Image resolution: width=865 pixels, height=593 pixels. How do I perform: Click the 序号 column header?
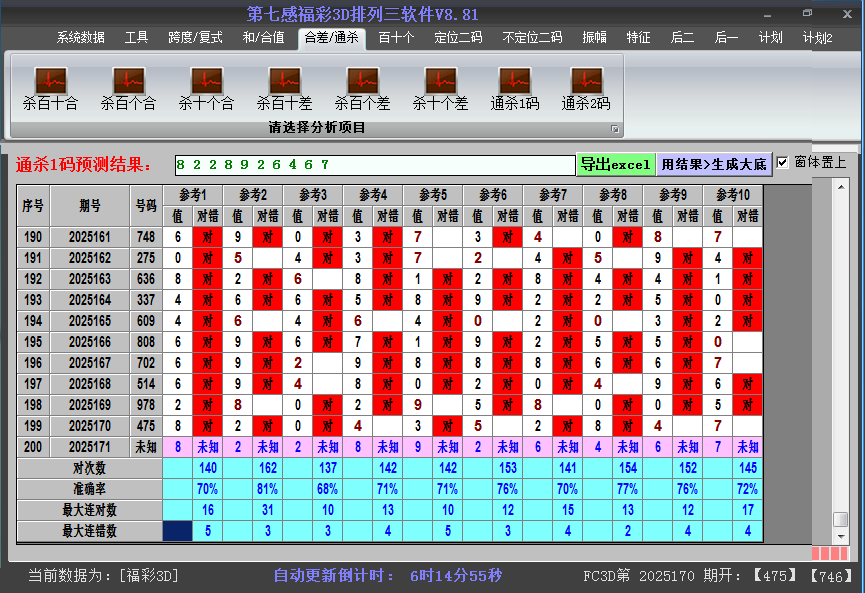tap(33, 206)
